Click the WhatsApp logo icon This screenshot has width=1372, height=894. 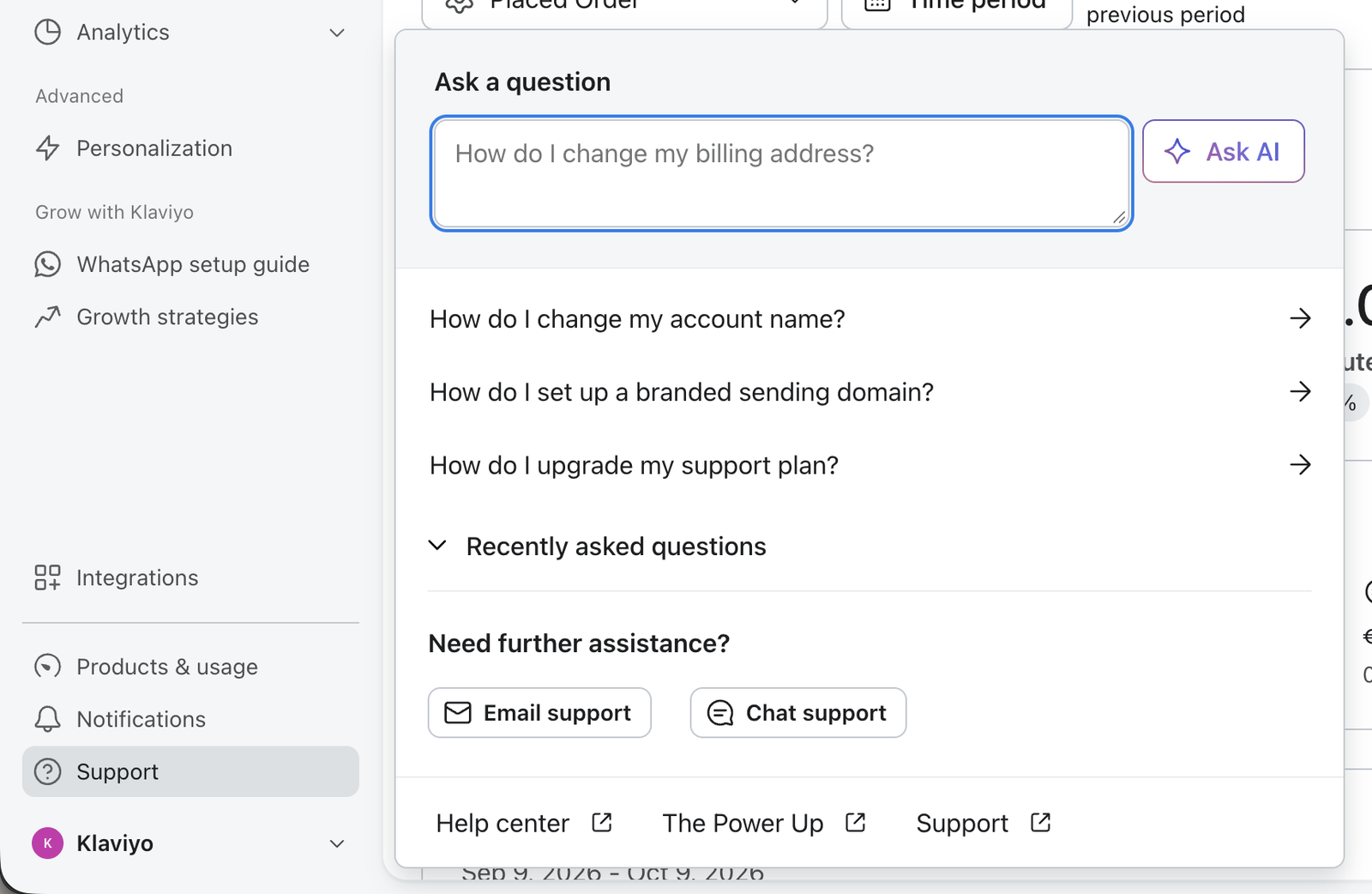tap(48, 264)
